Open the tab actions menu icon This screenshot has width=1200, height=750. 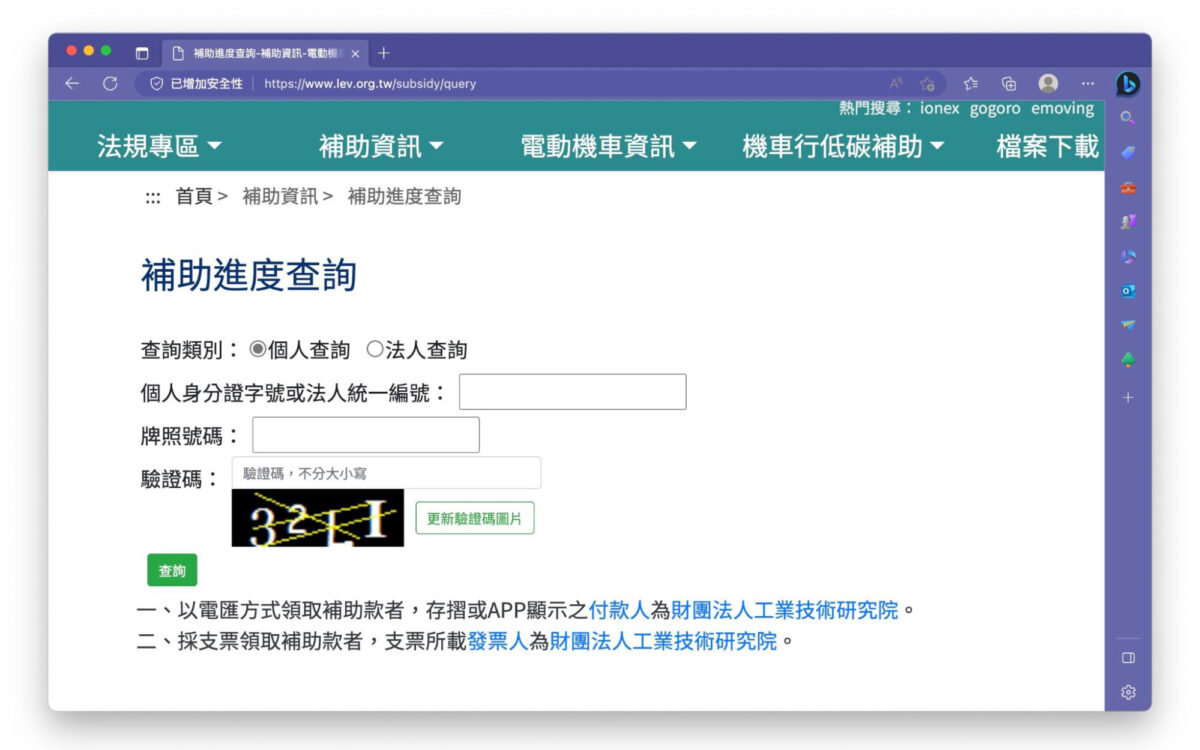[142, 53]
